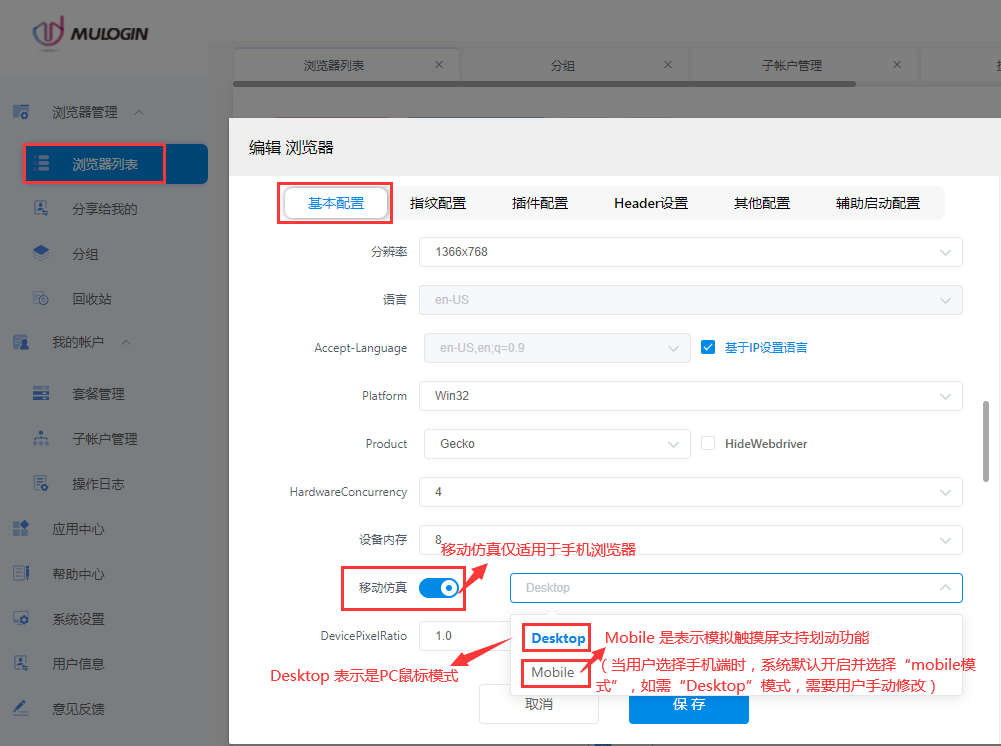Open the Platform Win32 dropdown
Image resolution: width=1001 pixels, height=746 pixels.
pos(691,396)
